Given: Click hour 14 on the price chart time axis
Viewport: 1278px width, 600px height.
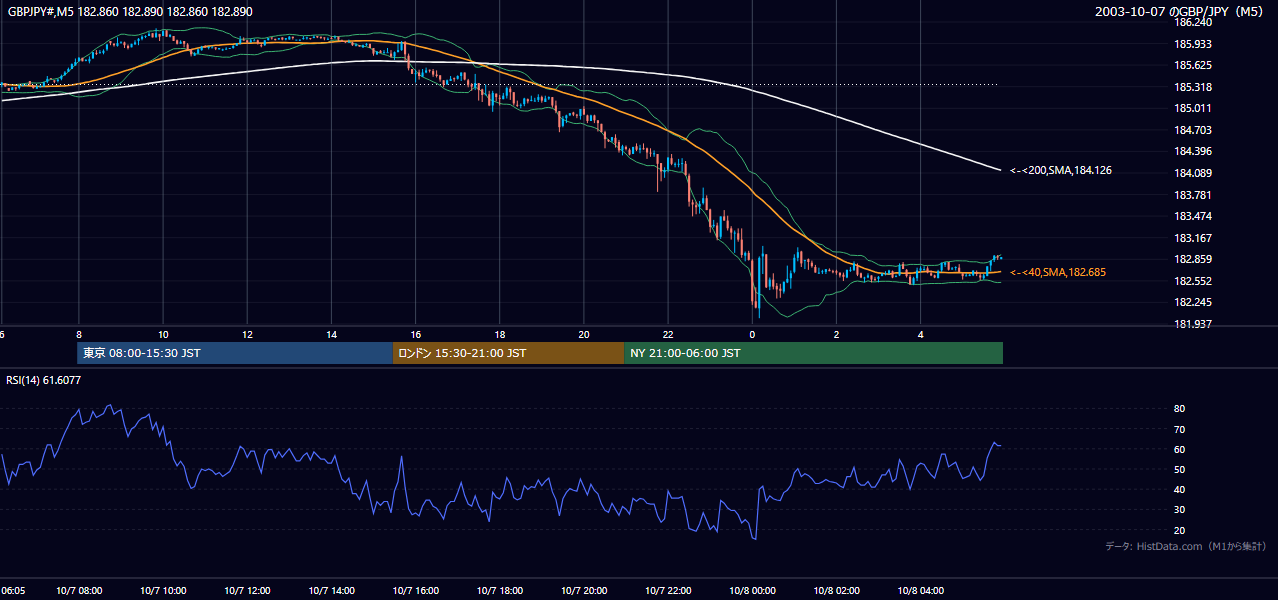Looking at the screenshot, I should (x=331, y=334).
